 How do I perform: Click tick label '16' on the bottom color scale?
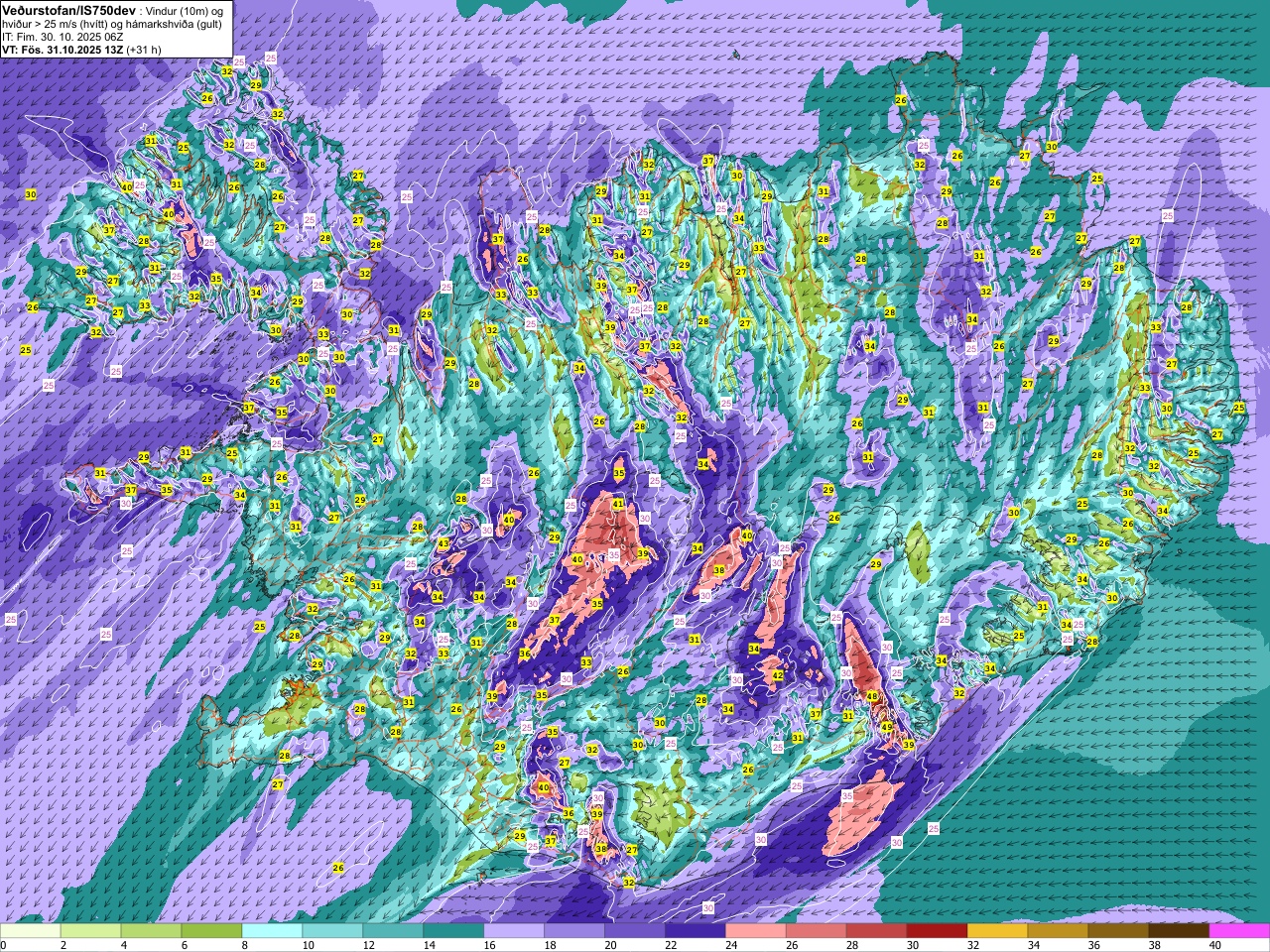tap(489, 945)
